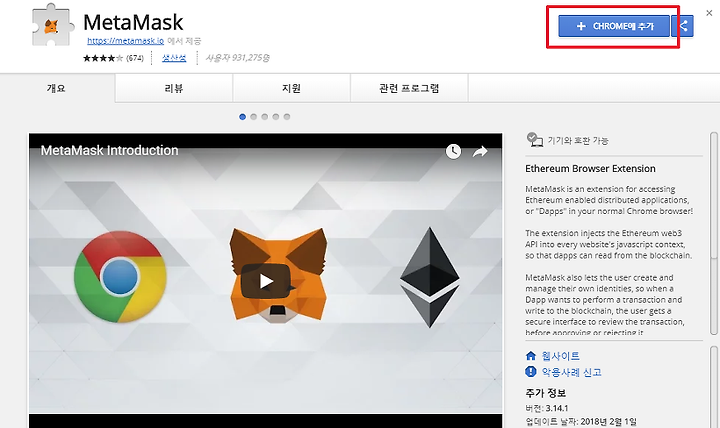This screenshot has width=720, height=428.
Task: Open the 생산성 category link
Action: (174, 58)
